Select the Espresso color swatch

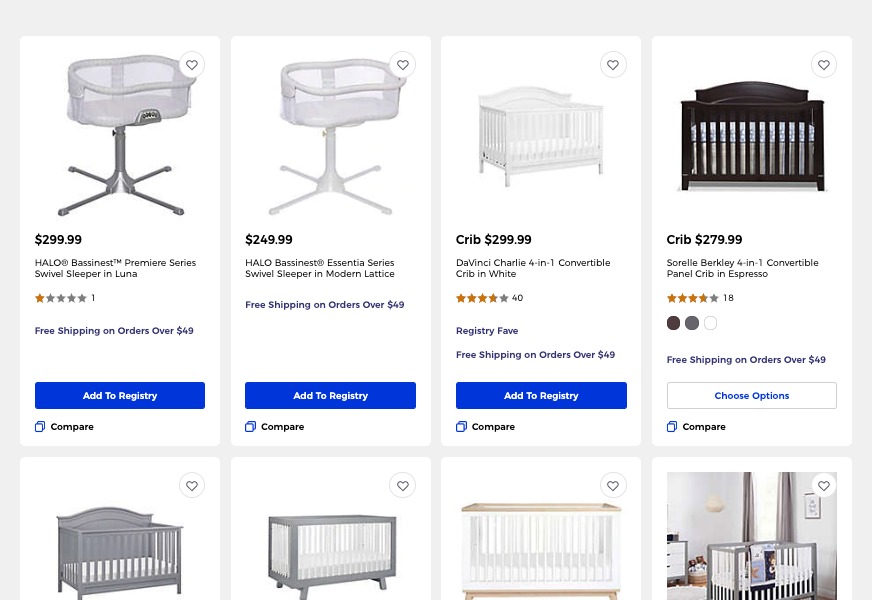(673, 323)
